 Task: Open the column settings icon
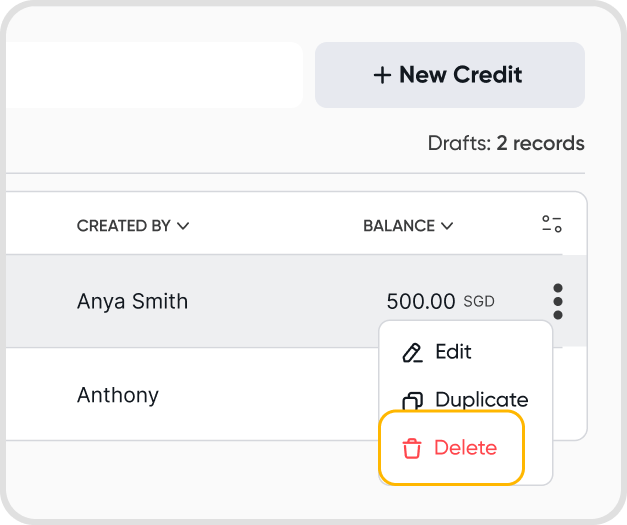tap(552, 224)
